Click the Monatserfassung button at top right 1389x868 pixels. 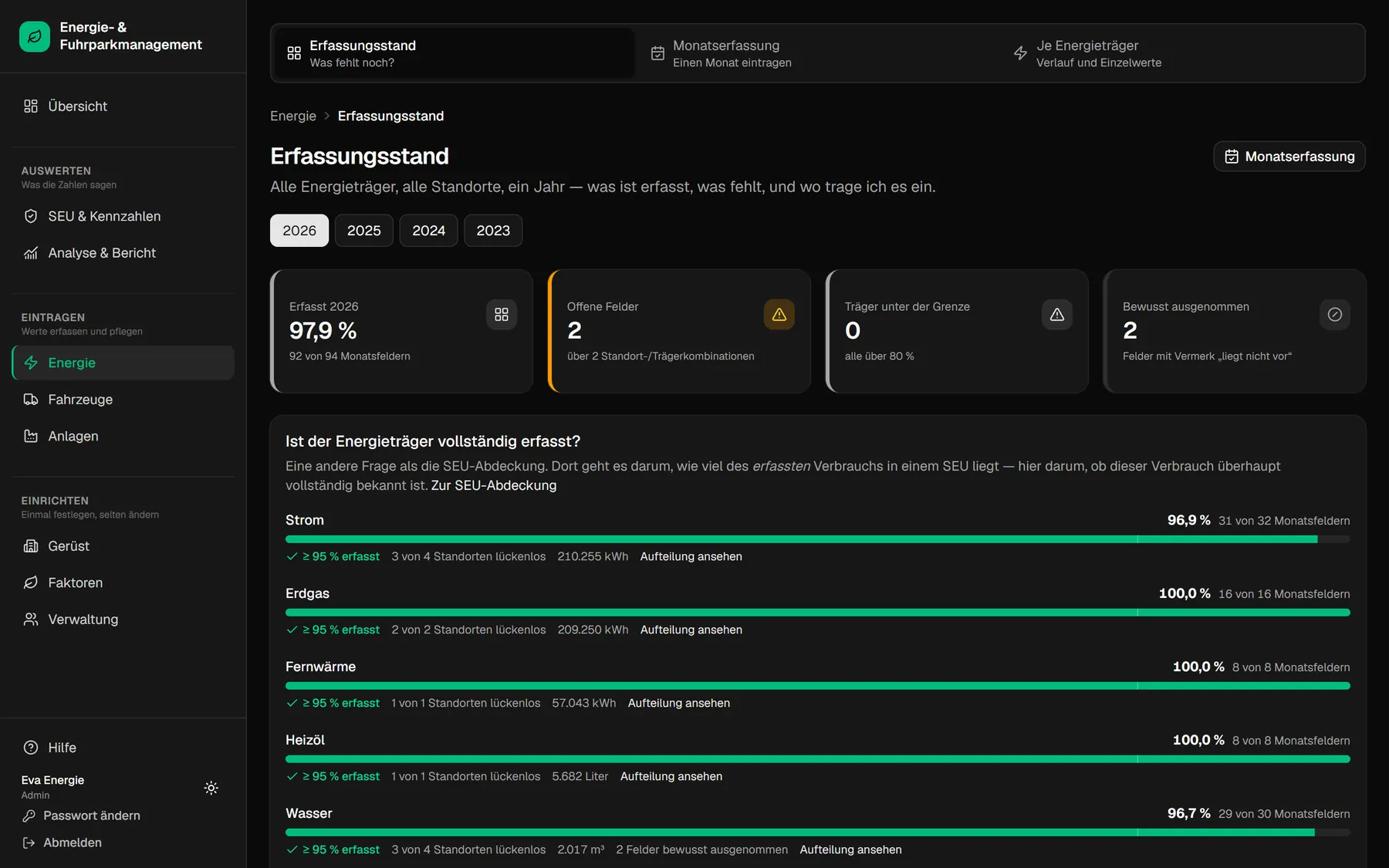[x=1289, y=157]
